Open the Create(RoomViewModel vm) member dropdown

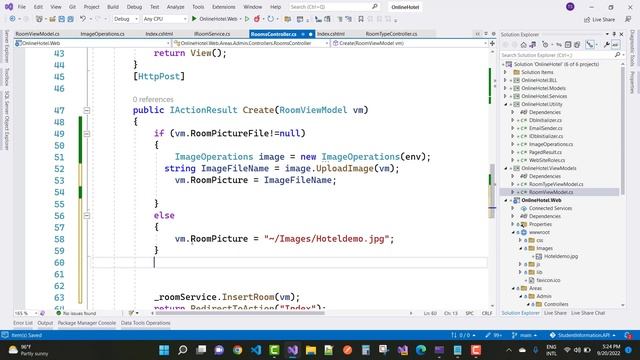(x=410, y=43)
